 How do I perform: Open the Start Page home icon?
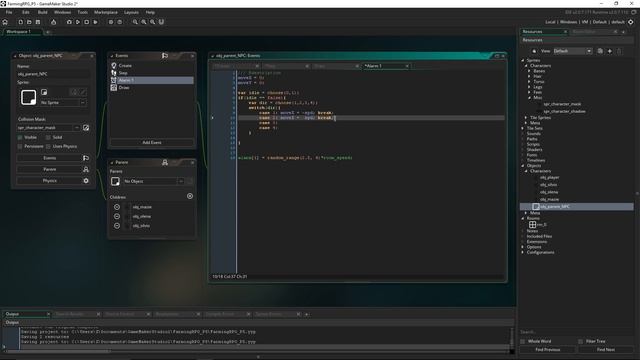click(x=5, y=22)
